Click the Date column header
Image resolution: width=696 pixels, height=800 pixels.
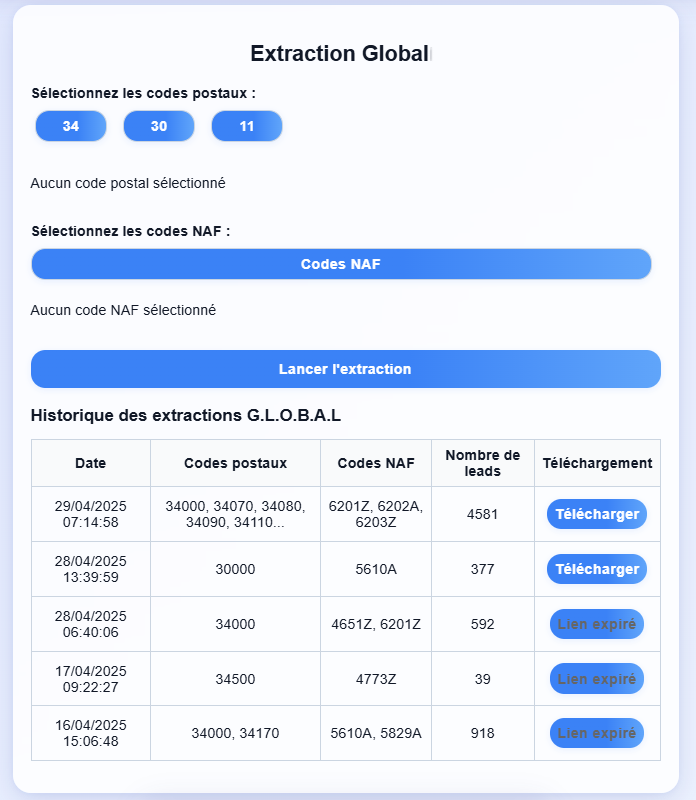pos(90,463)
